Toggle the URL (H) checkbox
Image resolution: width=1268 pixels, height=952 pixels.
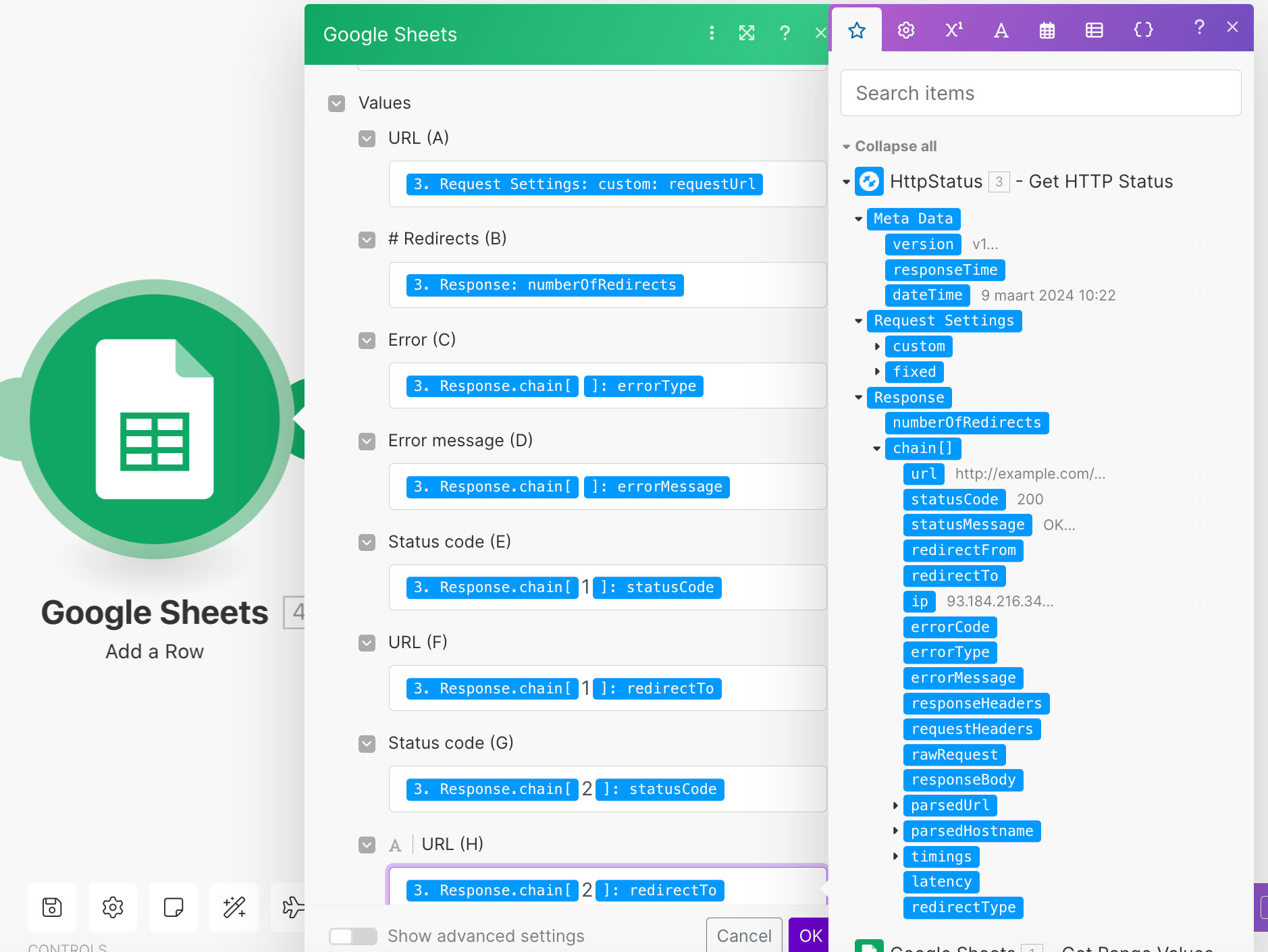(367, 845)
